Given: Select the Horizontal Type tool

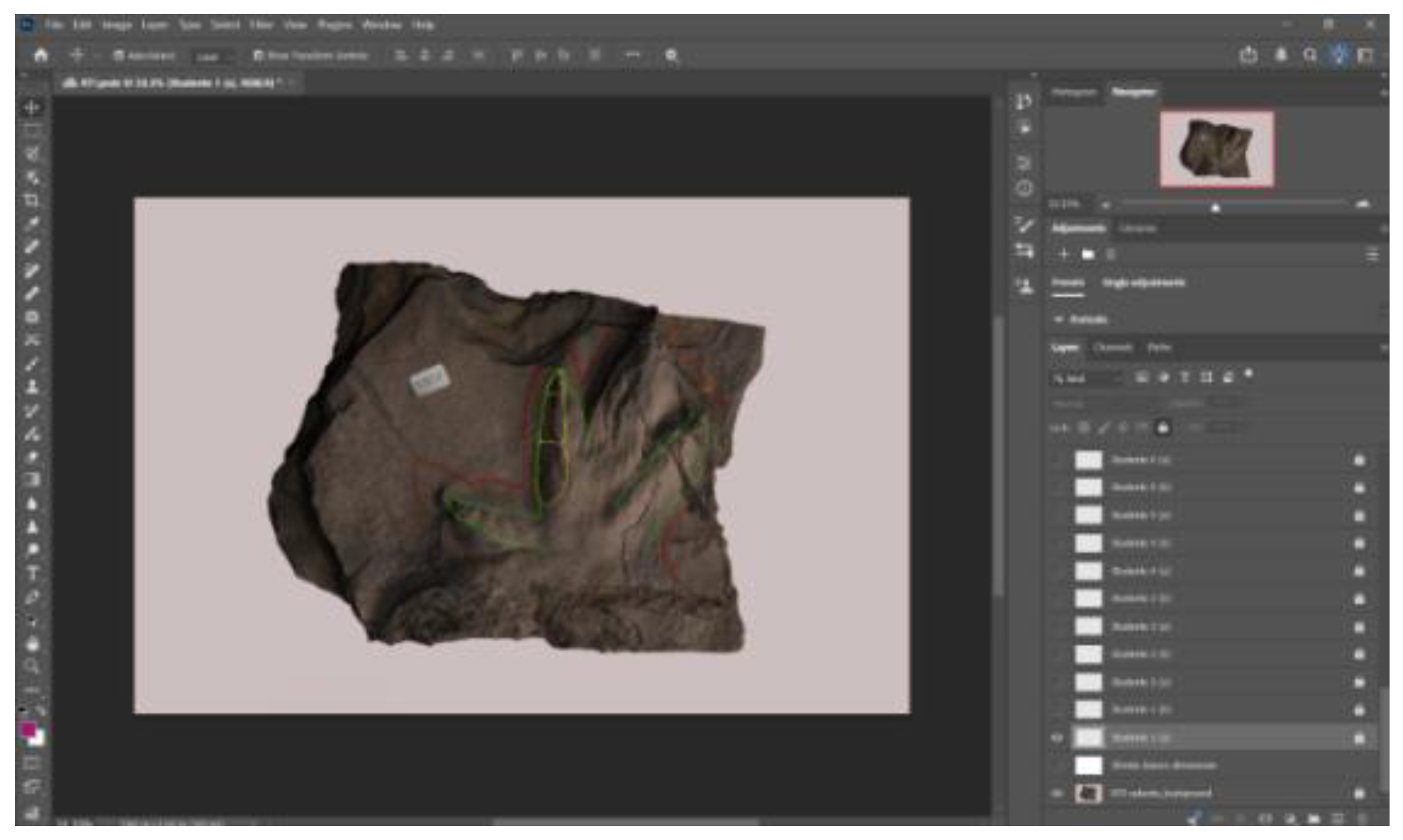Looking at the screenshot, I should [x=32, y=573].
